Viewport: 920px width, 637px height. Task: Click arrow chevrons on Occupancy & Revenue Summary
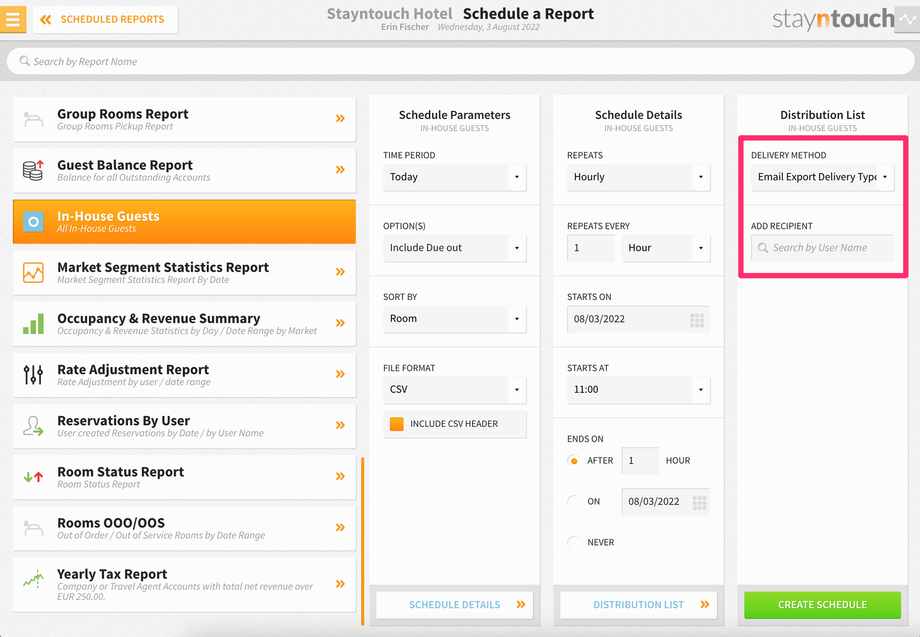click(340, 323)
